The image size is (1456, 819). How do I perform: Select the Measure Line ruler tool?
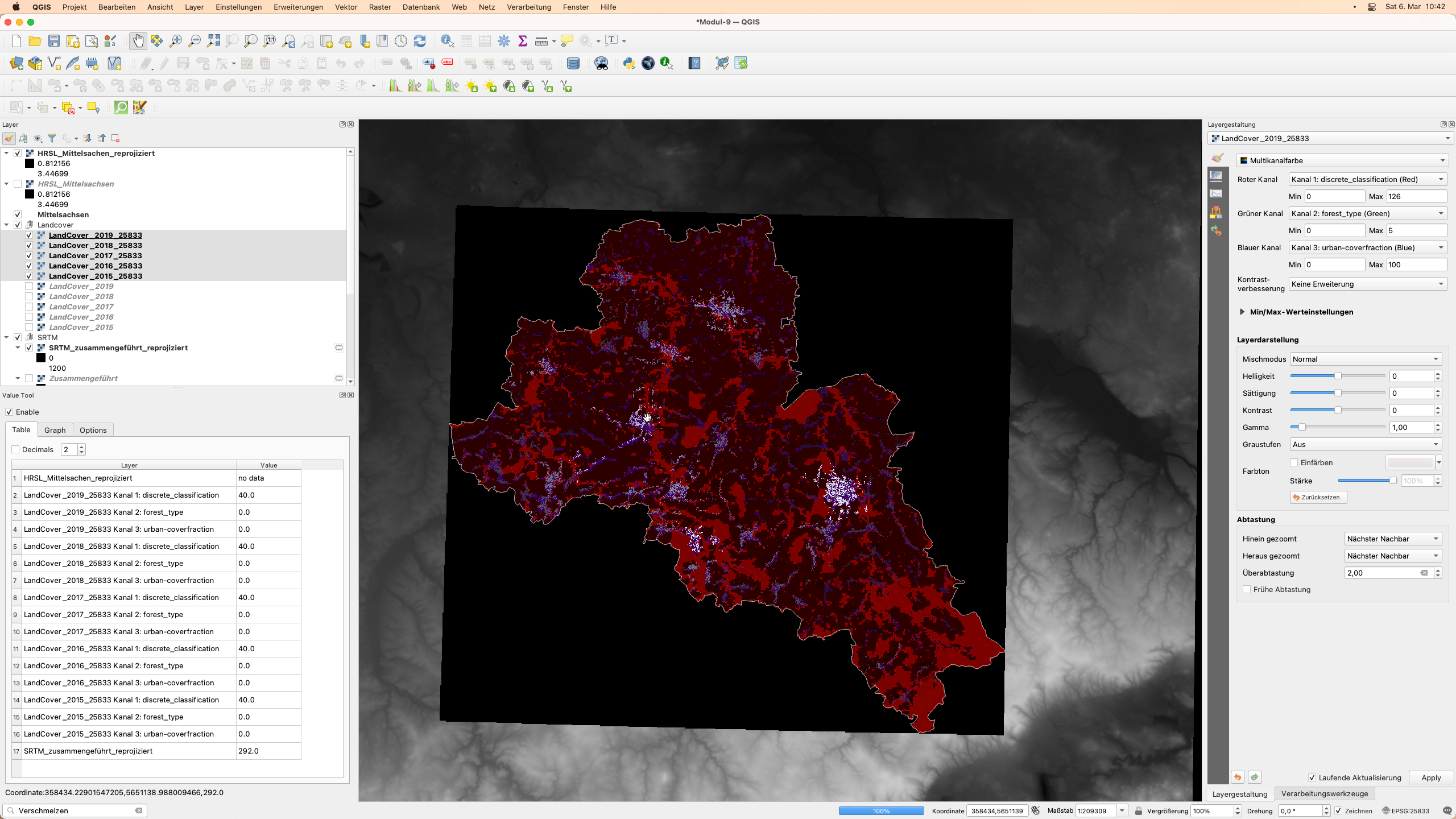click(x=541, y=41)
